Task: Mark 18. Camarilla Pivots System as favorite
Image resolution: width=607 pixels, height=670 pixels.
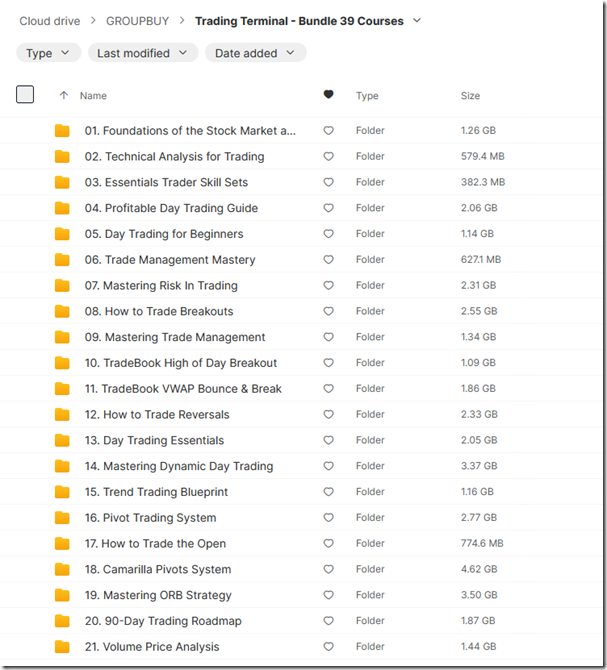Action: (x=328, y=569)
